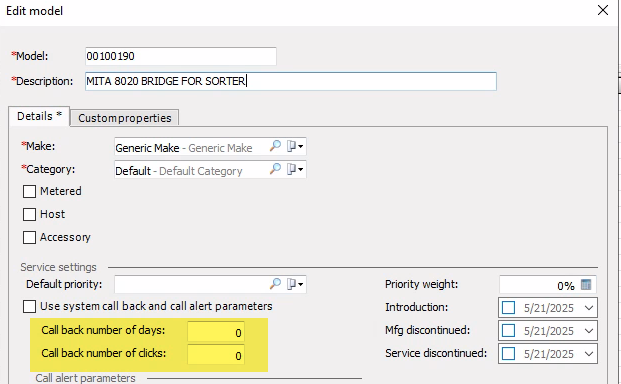Click the Service discontinued date value 5/21/2025
621x384 pixels.
(x=549, y=354)
